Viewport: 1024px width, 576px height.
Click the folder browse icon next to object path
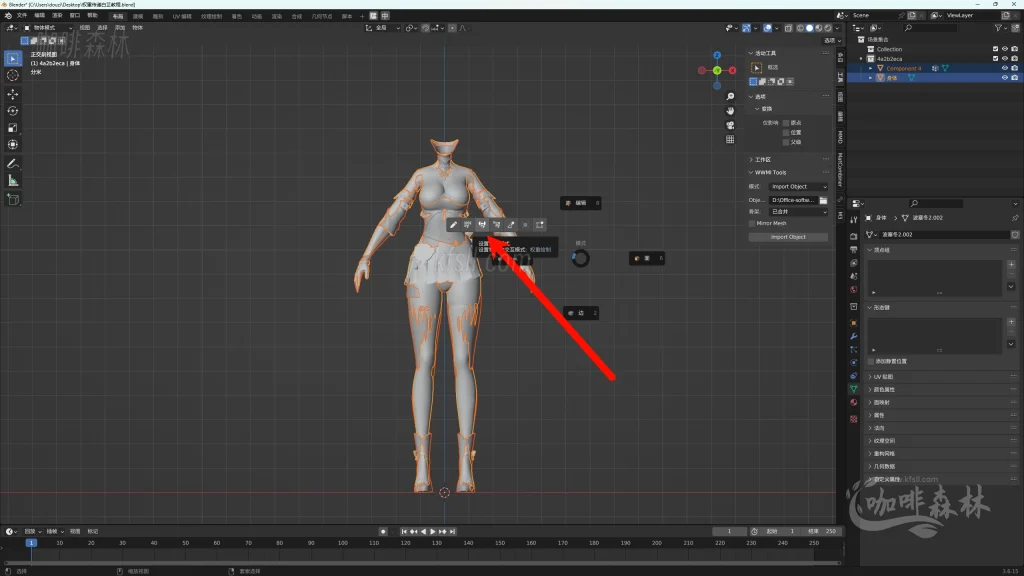pos(824,200)
